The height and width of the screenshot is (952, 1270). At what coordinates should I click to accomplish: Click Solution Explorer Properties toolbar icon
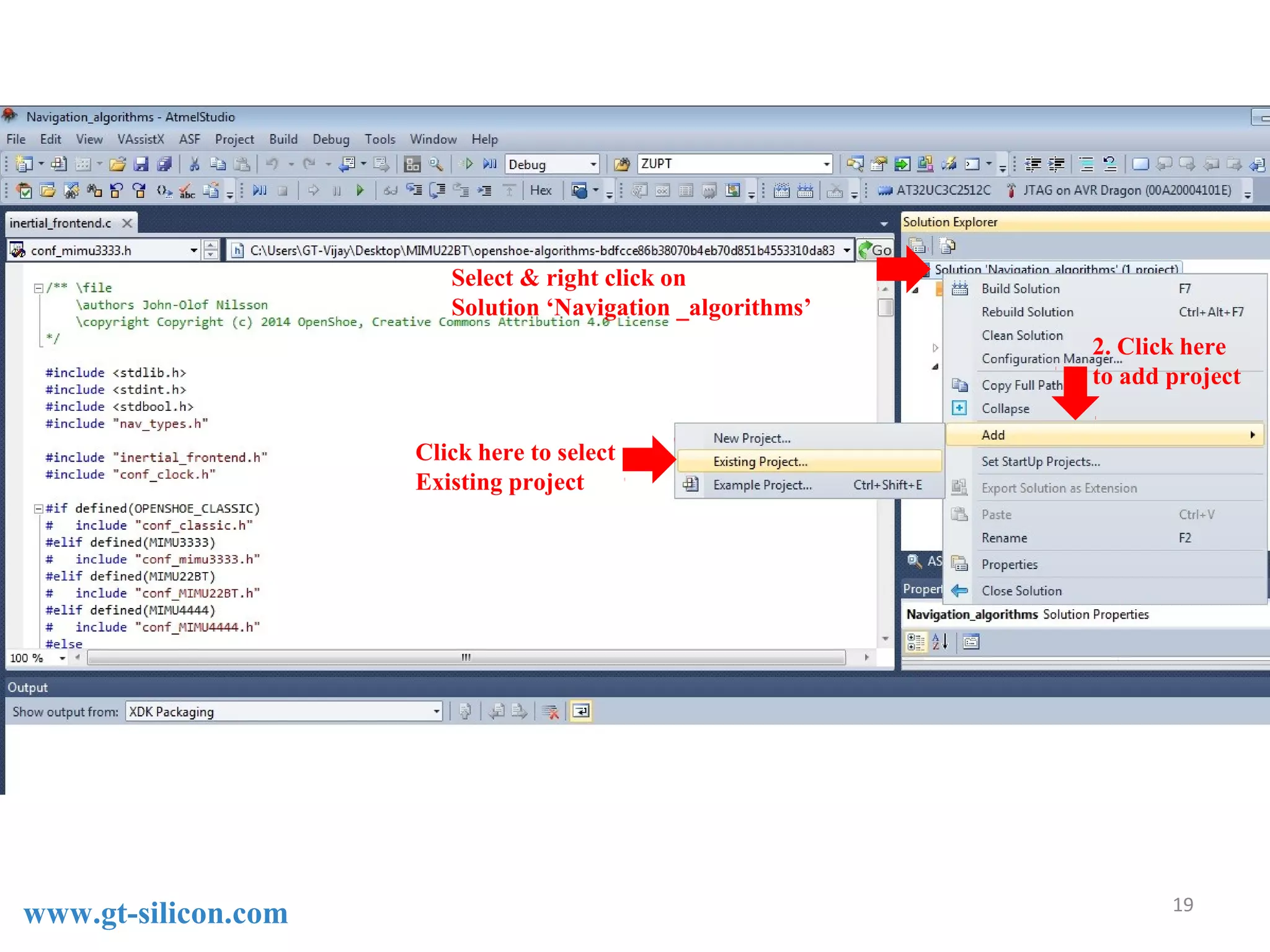[x=917, y=246]
